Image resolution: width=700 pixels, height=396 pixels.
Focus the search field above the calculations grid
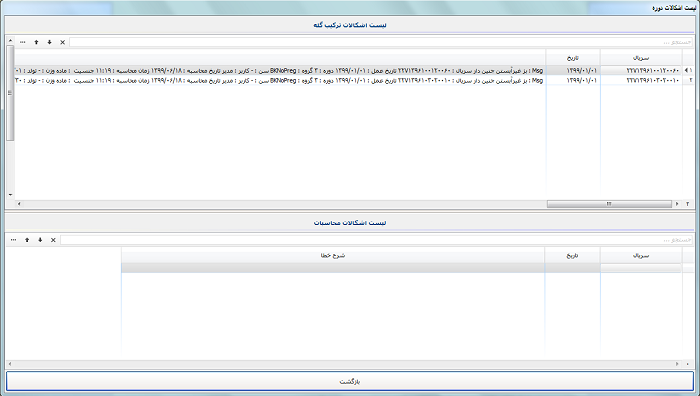pos(377,240)
